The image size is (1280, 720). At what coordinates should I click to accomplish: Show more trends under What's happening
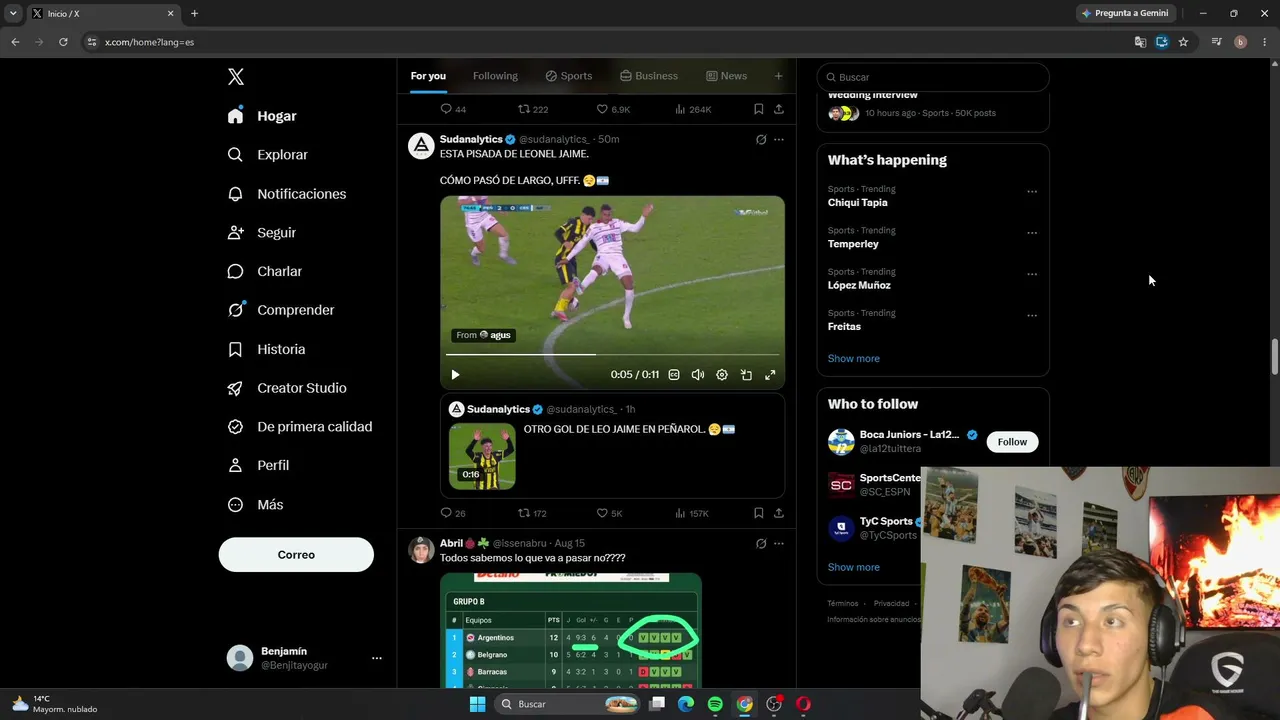click(854, 358)
